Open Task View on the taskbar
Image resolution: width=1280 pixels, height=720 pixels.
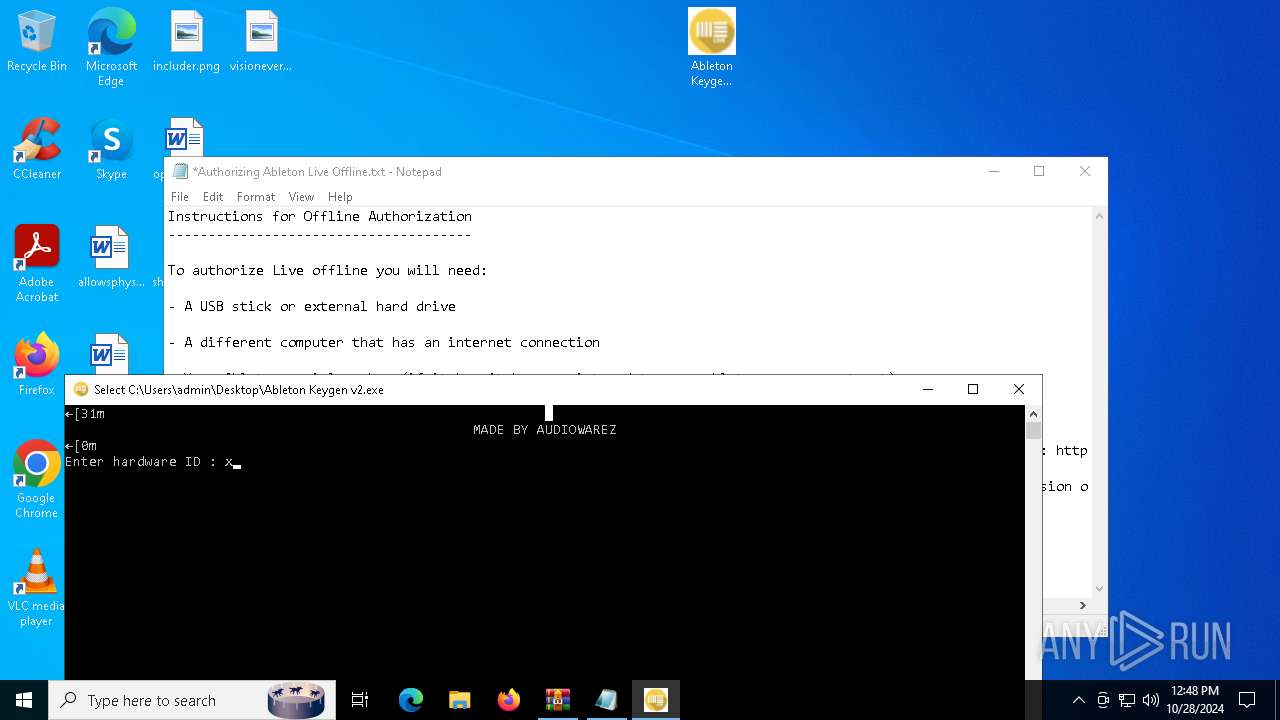360,700
